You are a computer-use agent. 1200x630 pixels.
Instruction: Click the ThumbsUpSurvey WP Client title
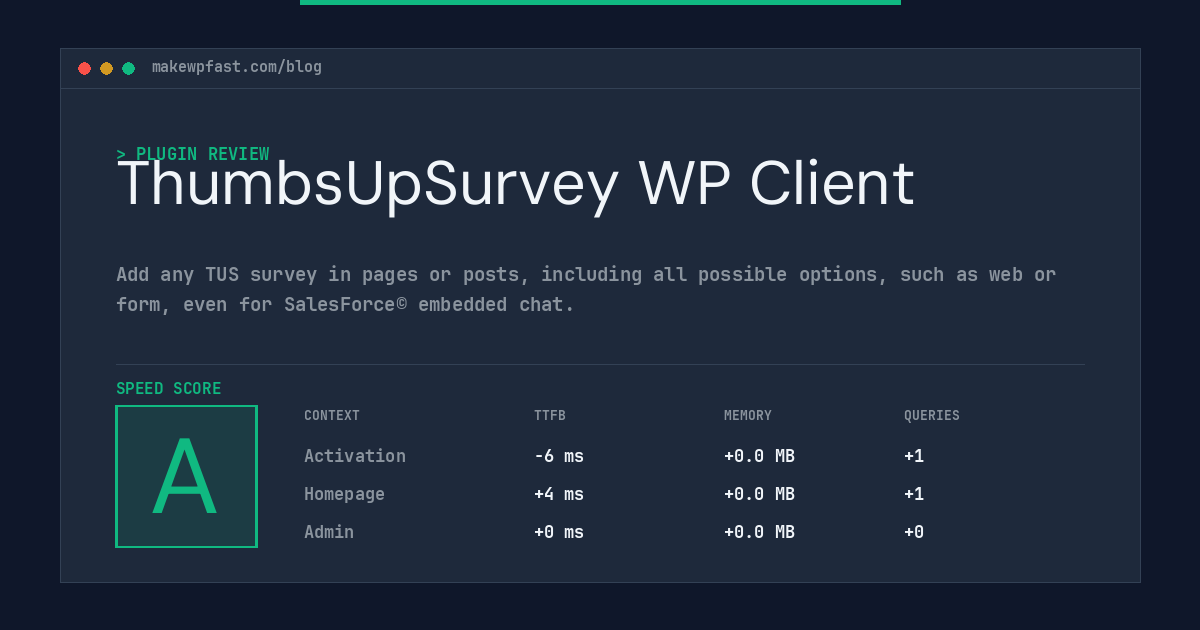click(x=516, y=185)
